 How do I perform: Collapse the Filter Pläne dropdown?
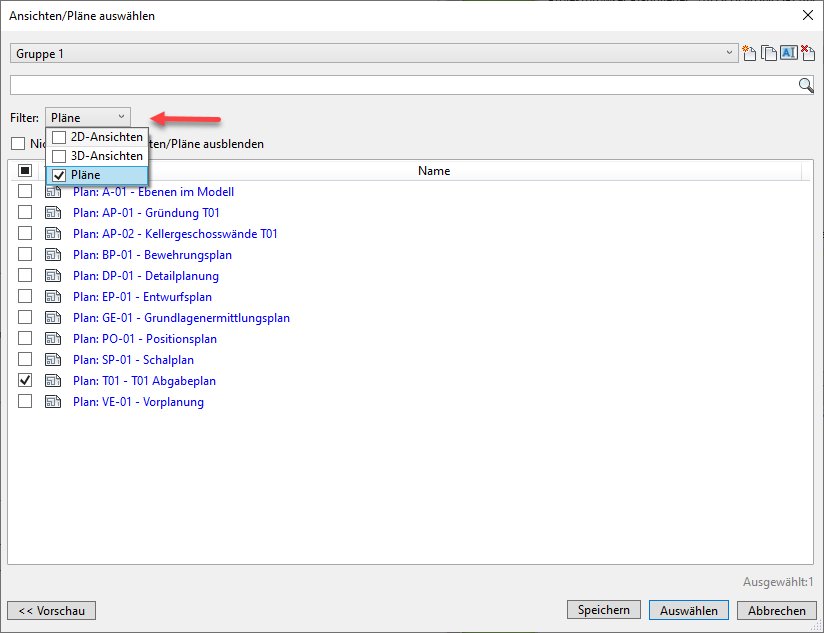point(88,118)
